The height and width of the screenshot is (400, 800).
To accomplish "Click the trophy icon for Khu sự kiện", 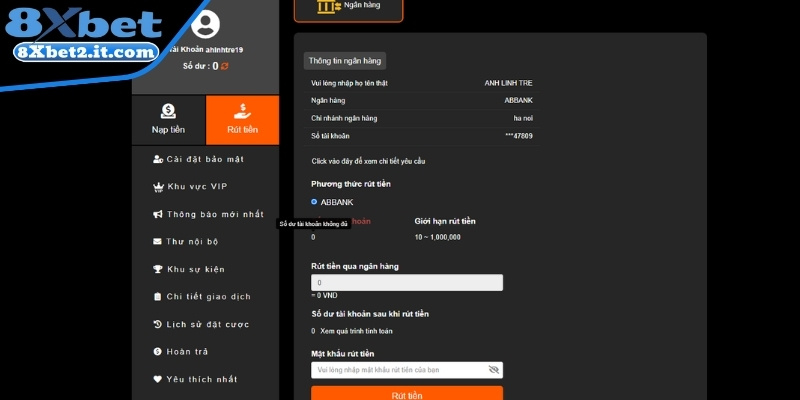I will [158, 269].
